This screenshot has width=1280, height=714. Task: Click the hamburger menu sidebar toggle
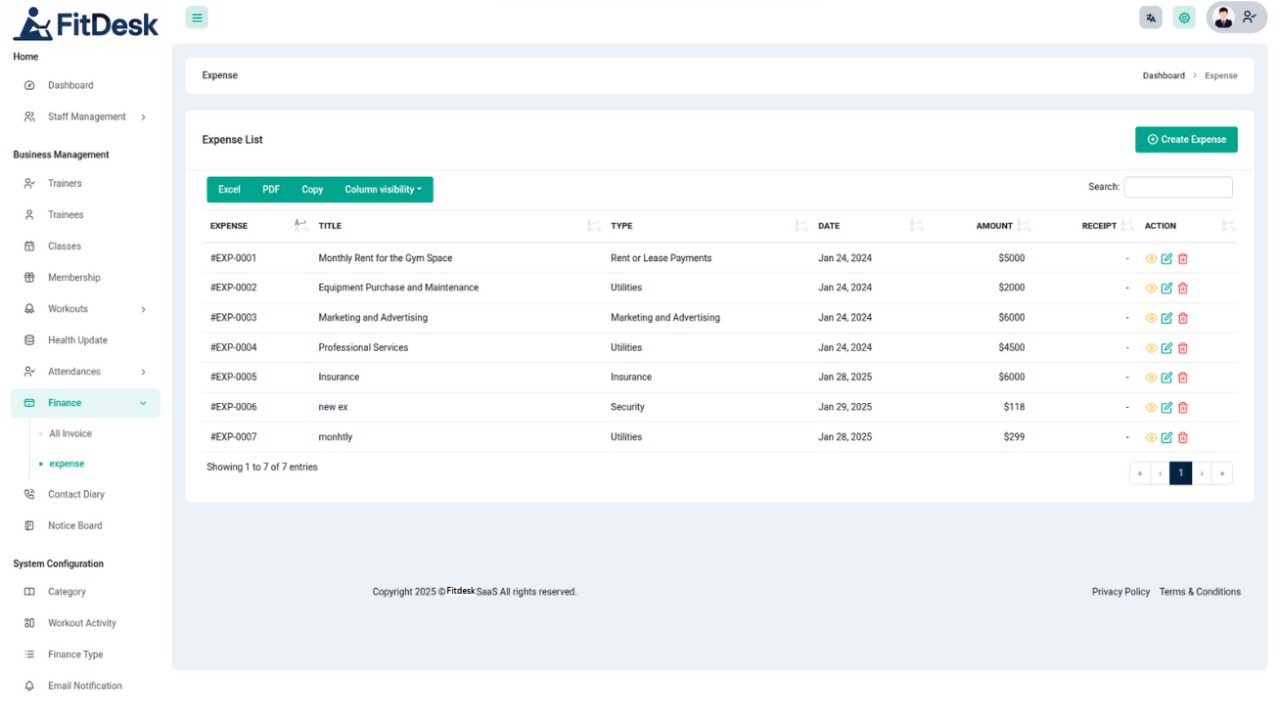coord(197,17)
